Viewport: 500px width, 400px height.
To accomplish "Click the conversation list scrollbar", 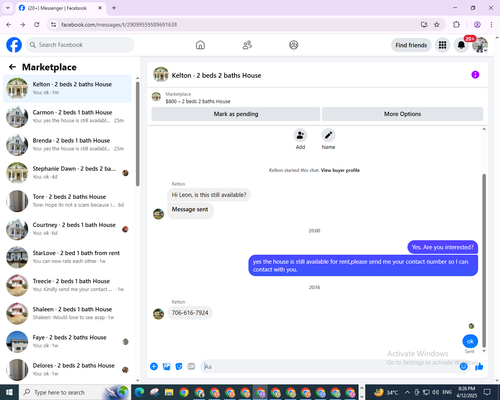I will coord(138,133).
